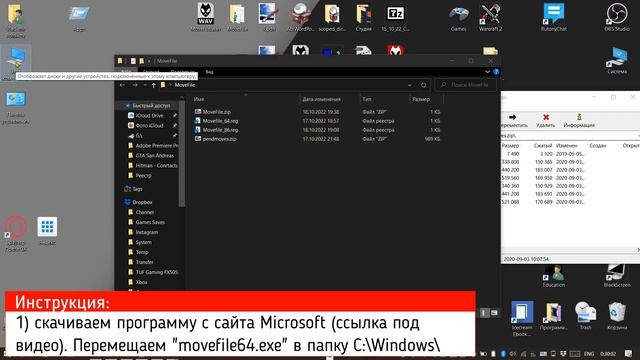Viewport: 640px width, 360px height.
Task: Open Temp folder in sidebar
Action: pos(138,252)
